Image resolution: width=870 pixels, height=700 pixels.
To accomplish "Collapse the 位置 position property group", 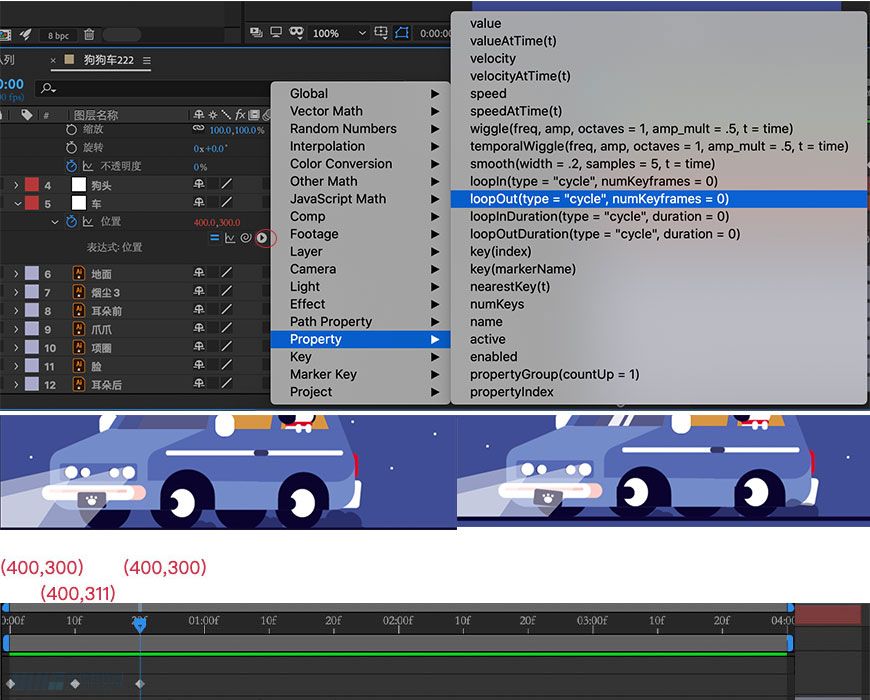I will 54,222.
